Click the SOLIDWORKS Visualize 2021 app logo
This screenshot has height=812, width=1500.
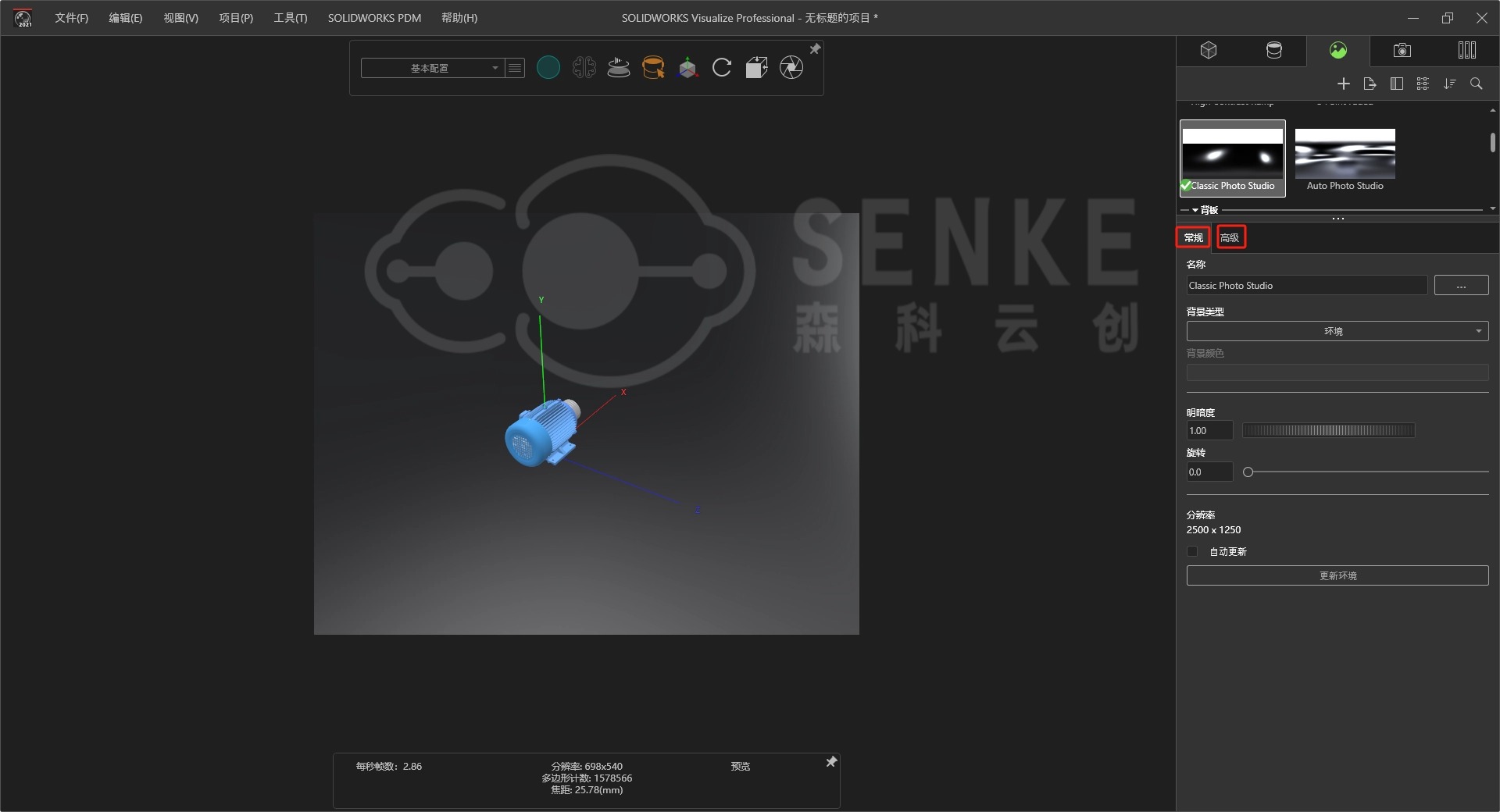[23, 18]
